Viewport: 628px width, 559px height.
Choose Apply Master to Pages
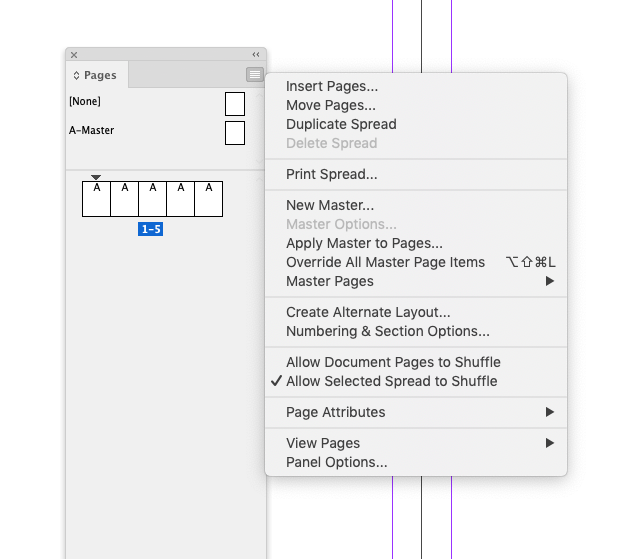point(364,243)
